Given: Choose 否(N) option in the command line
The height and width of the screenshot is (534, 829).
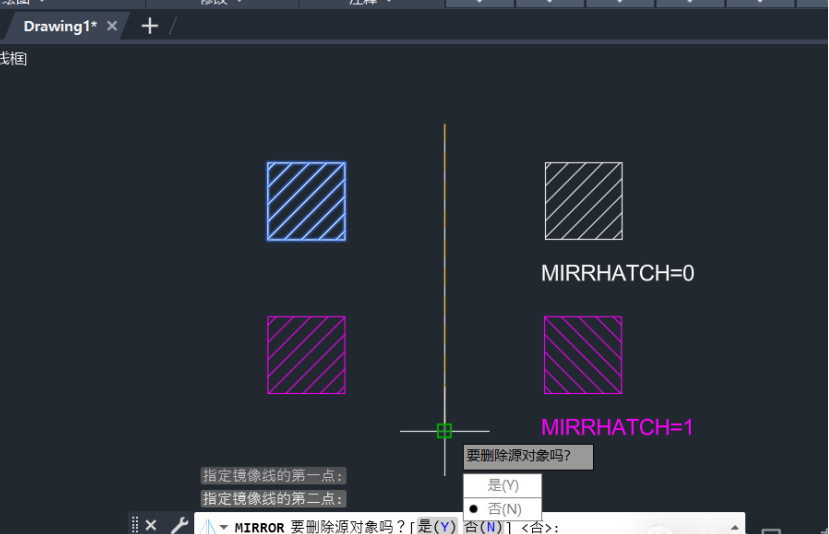Looking at the screenshot, I should pyautogui.click(x=484, y=527).
